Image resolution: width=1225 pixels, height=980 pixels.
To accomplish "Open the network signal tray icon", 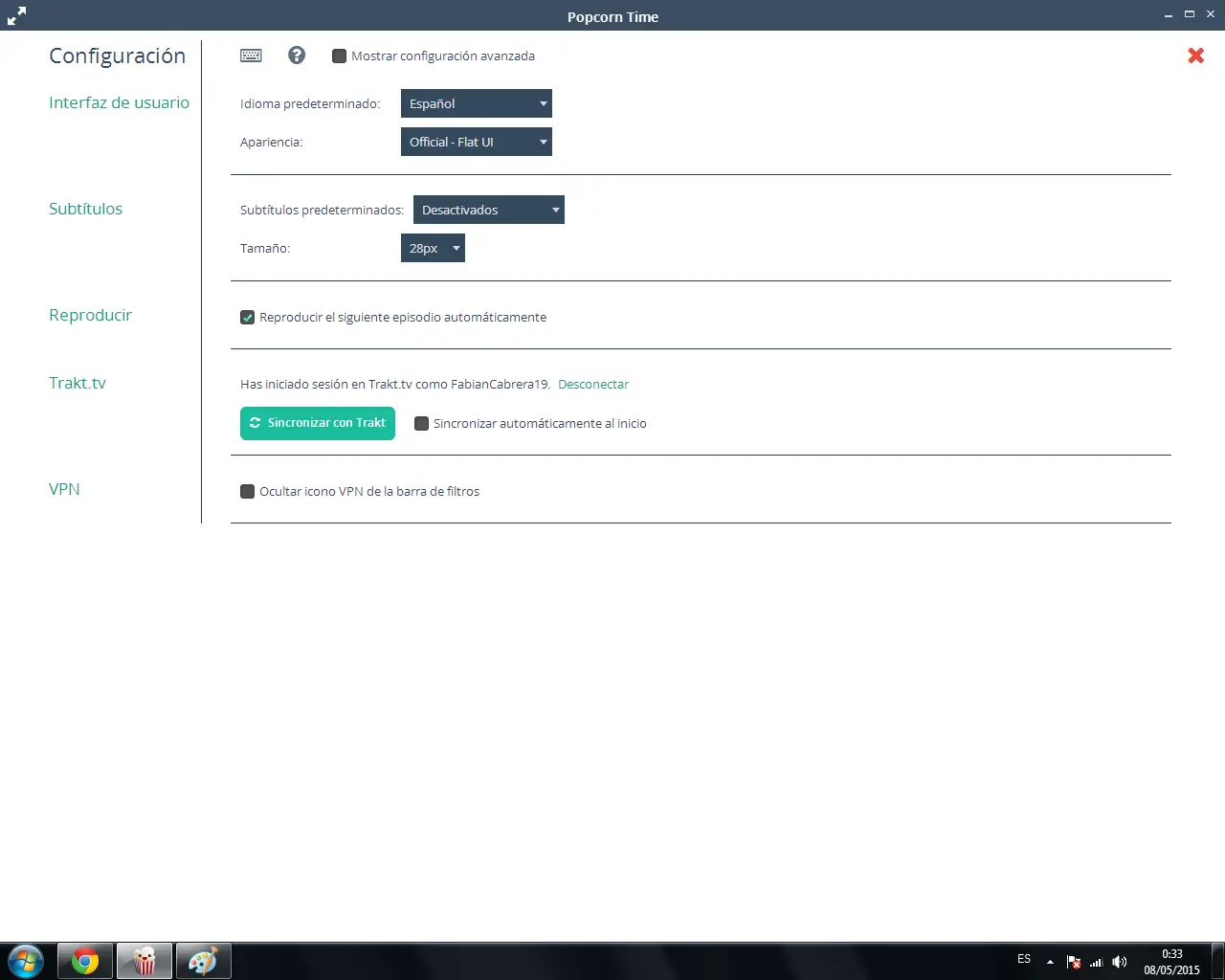I will [x=1097, y=962].
